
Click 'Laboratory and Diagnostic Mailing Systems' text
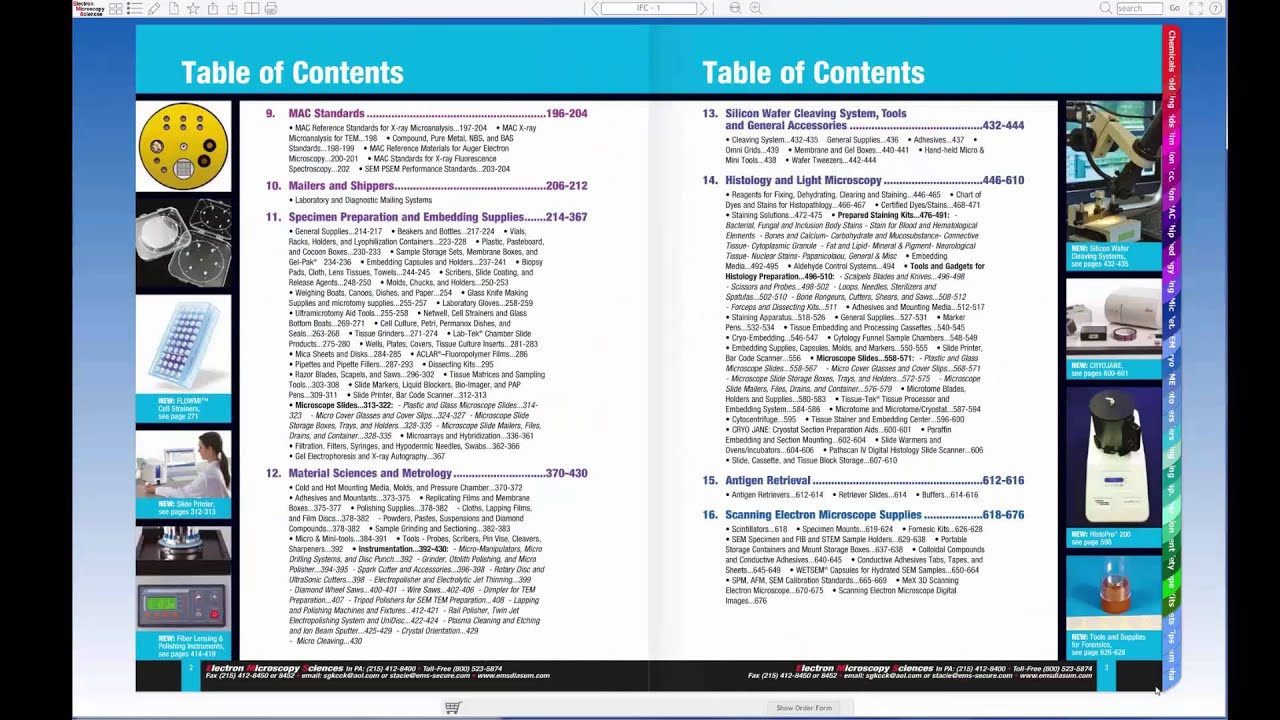[x=364, y=200]
